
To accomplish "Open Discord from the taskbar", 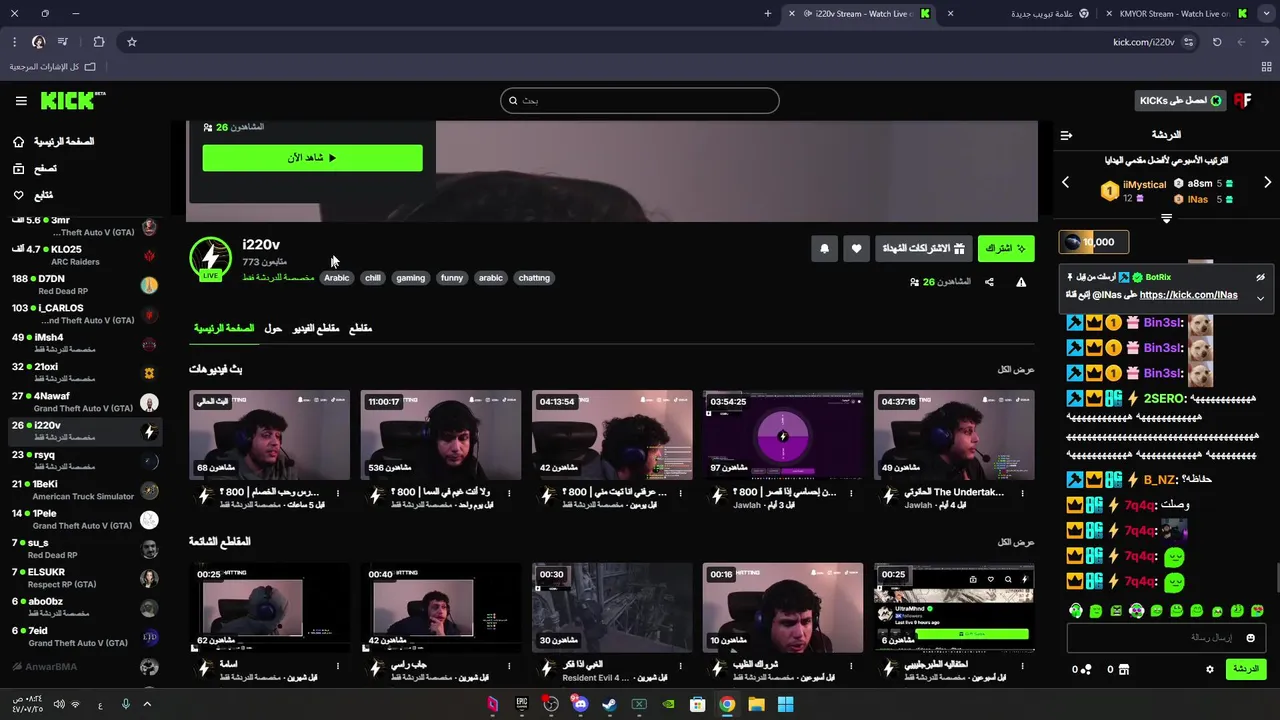I will click(580, 704).
